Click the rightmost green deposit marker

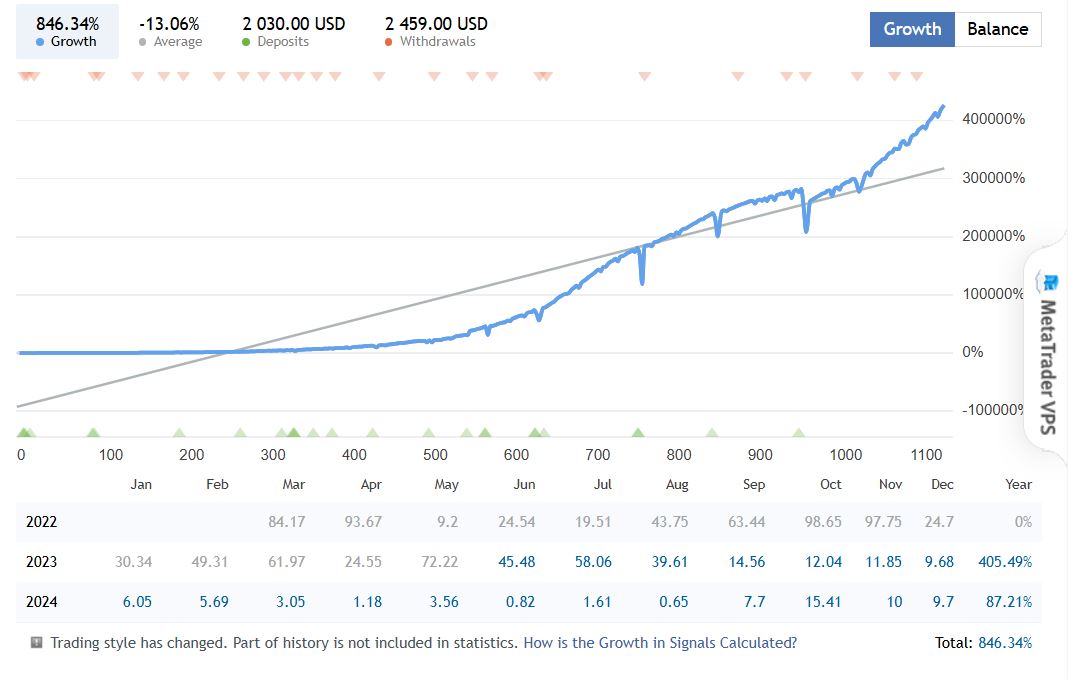[x=798, y=433]
